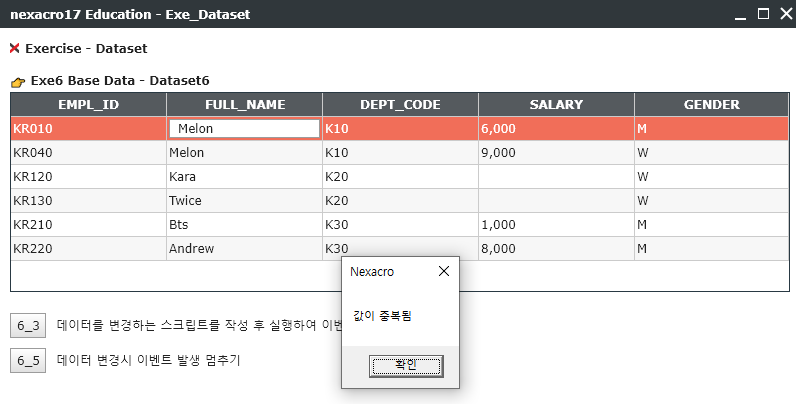Select the KR010 cell
Viewport: 796px width, 404px height.
click(88, 129)
